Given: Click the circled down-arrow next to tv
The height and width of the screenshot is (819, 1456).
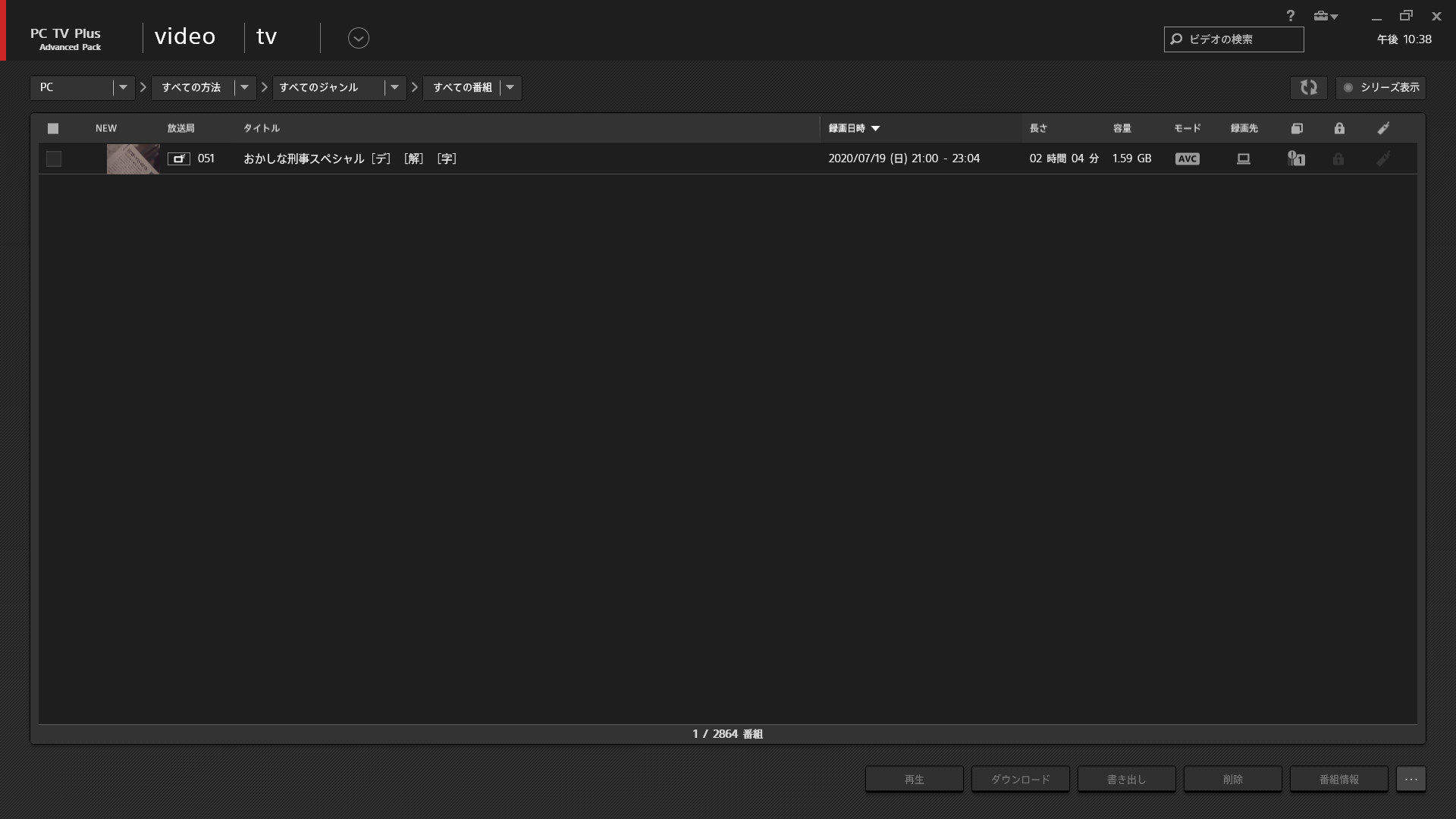Looking at the screenshot, I should 358,38.
